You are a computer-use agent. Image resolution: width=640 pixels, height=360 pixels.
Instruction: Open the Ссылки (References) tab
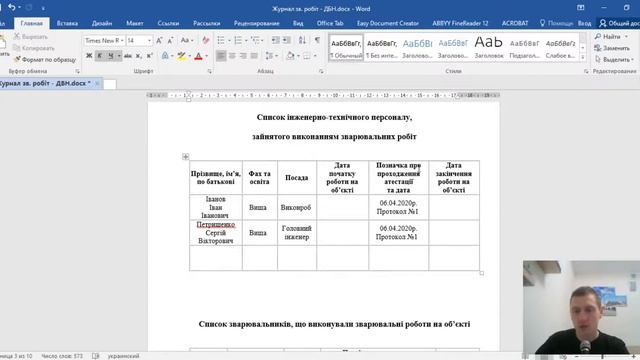pyautogui.click(x=168, y=23)
